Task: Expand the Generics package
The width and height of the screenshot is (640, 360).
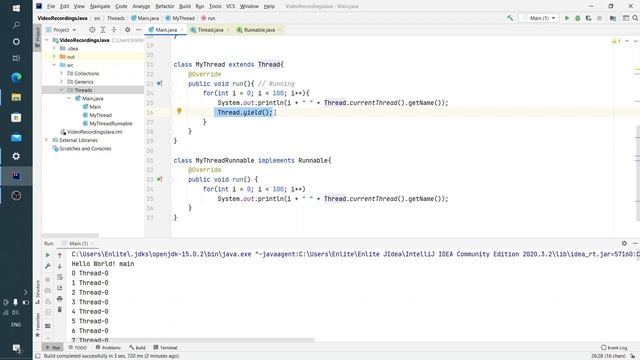Action: pyautogui.click(x=62, y=82)
